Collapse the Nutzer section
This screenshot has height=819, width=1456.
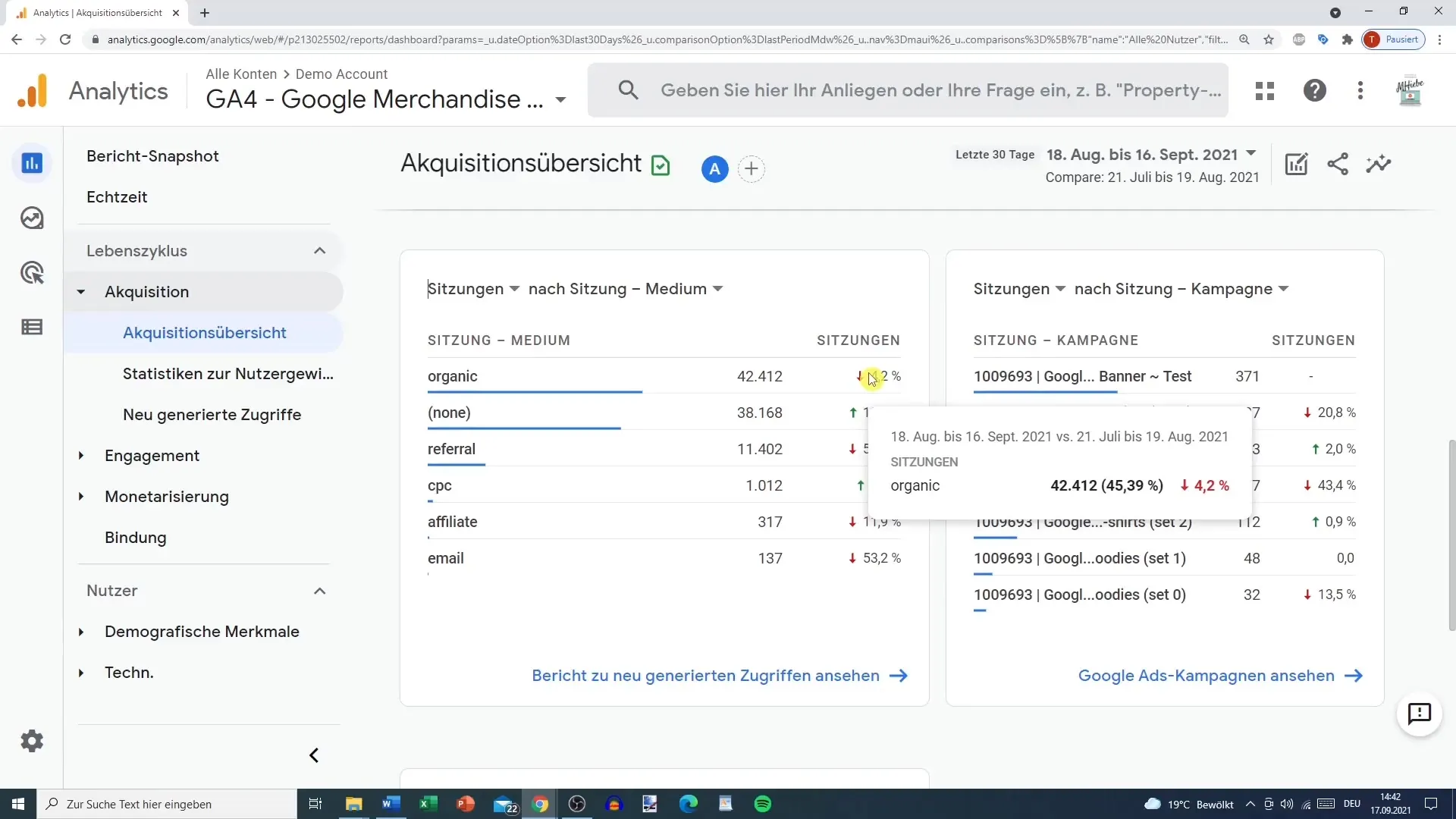319,591
